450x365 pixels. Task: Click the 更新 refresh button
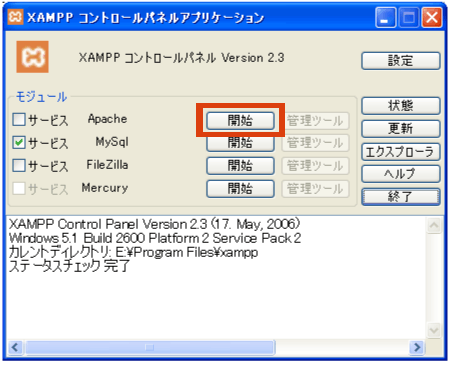tap(401, 128)
